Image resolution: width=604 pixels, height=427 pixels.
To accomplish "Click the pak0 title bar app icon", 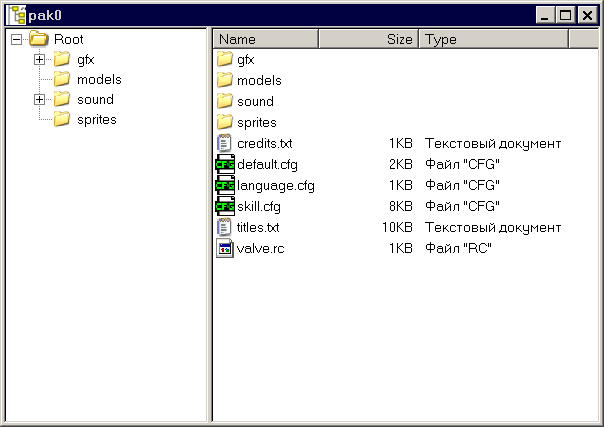I will click(x=17, y=15).
